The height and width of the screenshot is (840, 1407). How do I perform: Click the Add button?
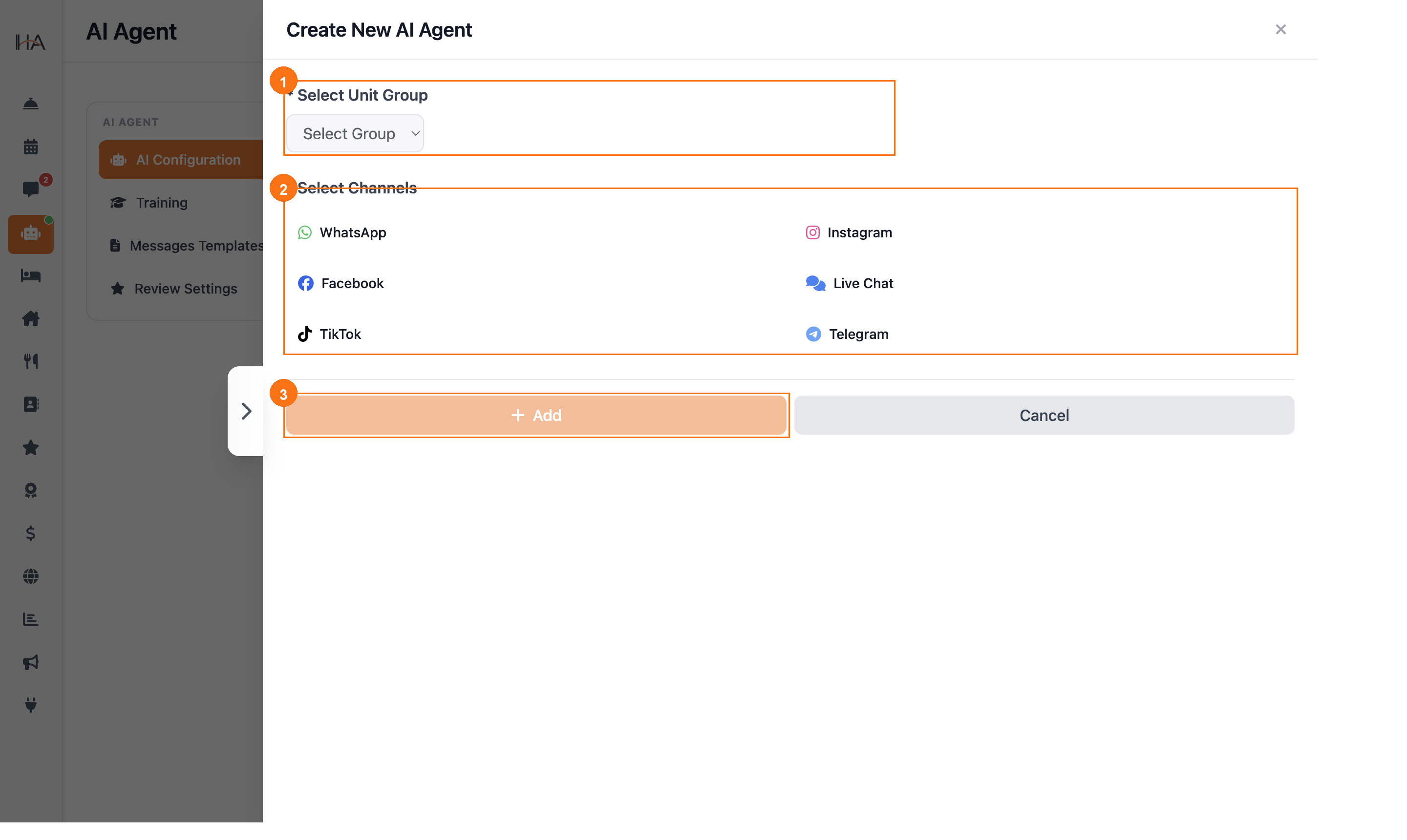click(535, 415)
